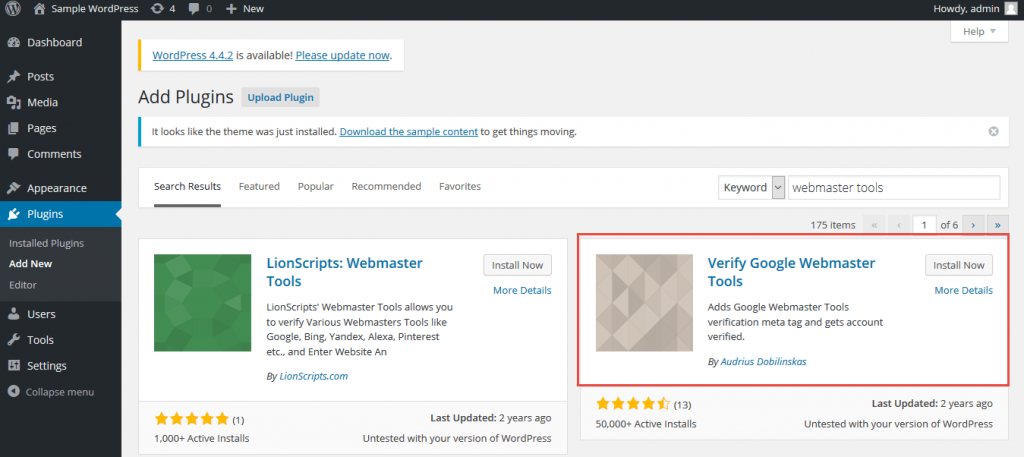This screenshot has height=457, width=1024.
Task: Click the Upload Plugin button
Action: [x=280, y=98]
